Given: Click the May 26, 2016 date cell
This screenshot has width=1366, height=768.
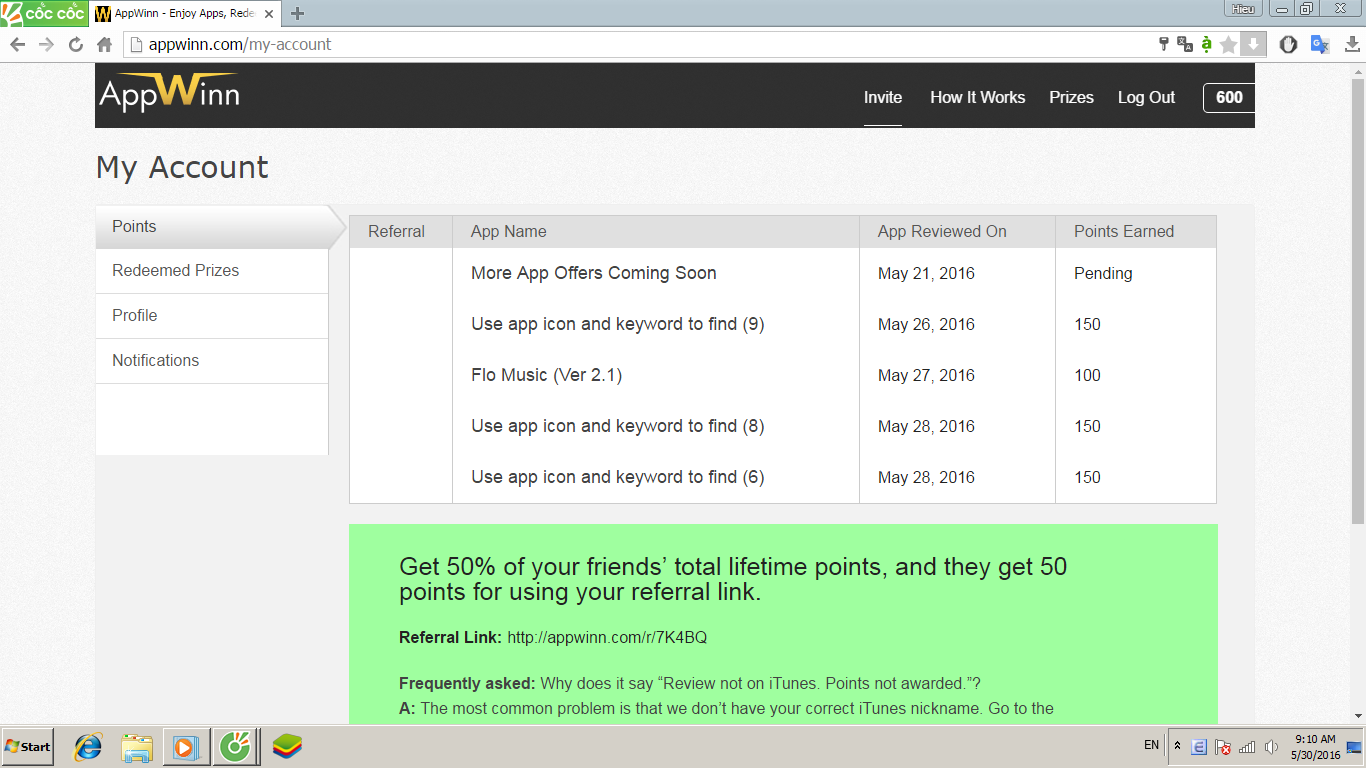Looking at the screenshot, I should (926, 325).
